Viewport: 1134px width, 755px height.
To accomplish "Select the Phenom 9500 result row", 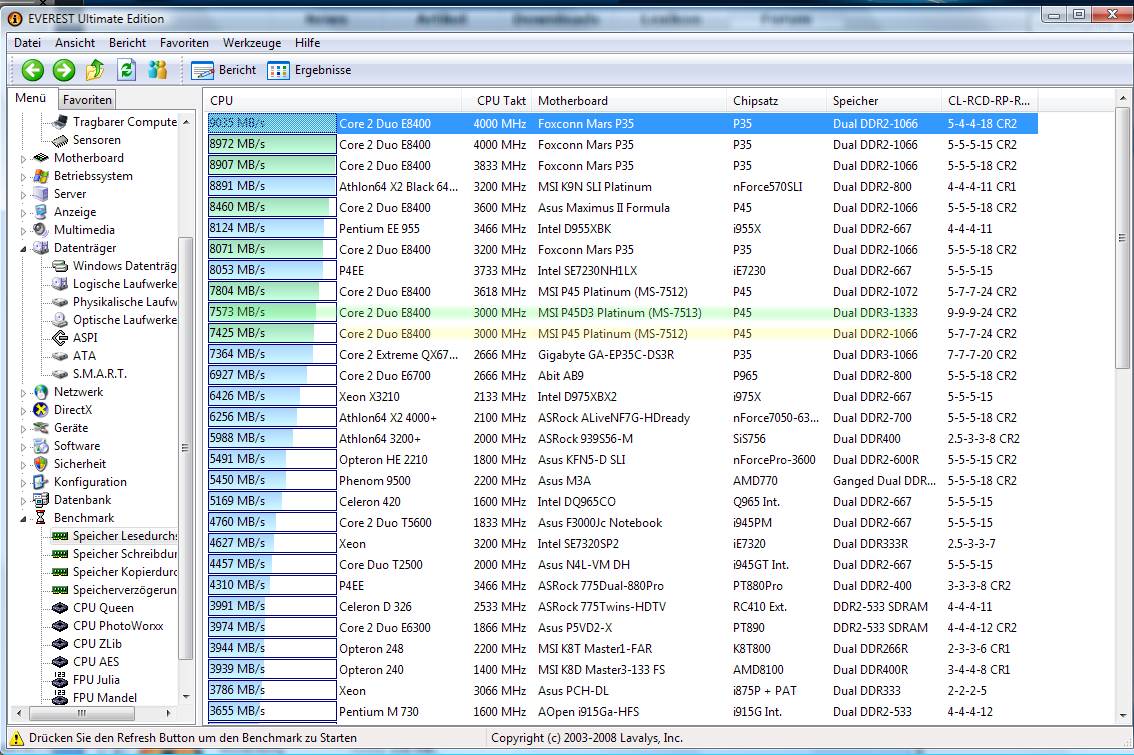I will [622, 480].
